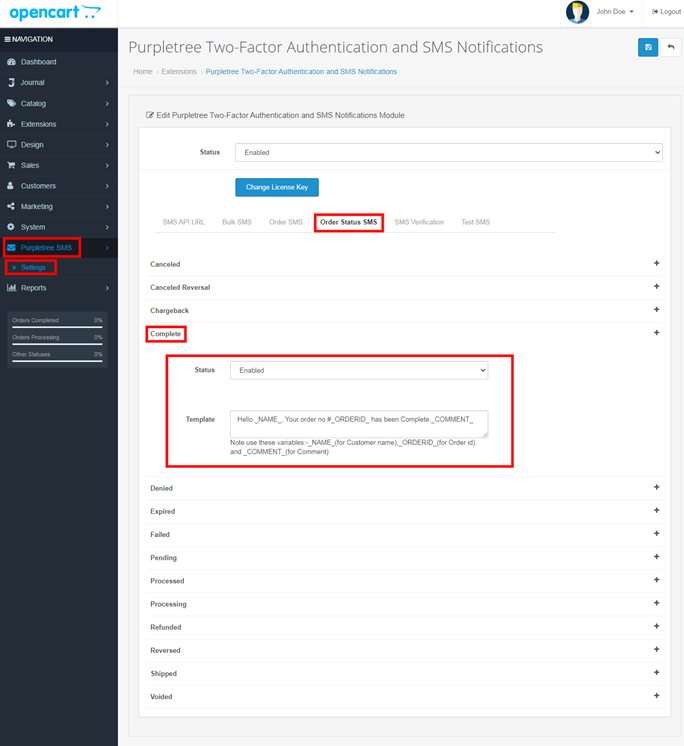The image size is (684, 746).
Task: Click the Catalog tags icon
Action: (x=11, y=103)
